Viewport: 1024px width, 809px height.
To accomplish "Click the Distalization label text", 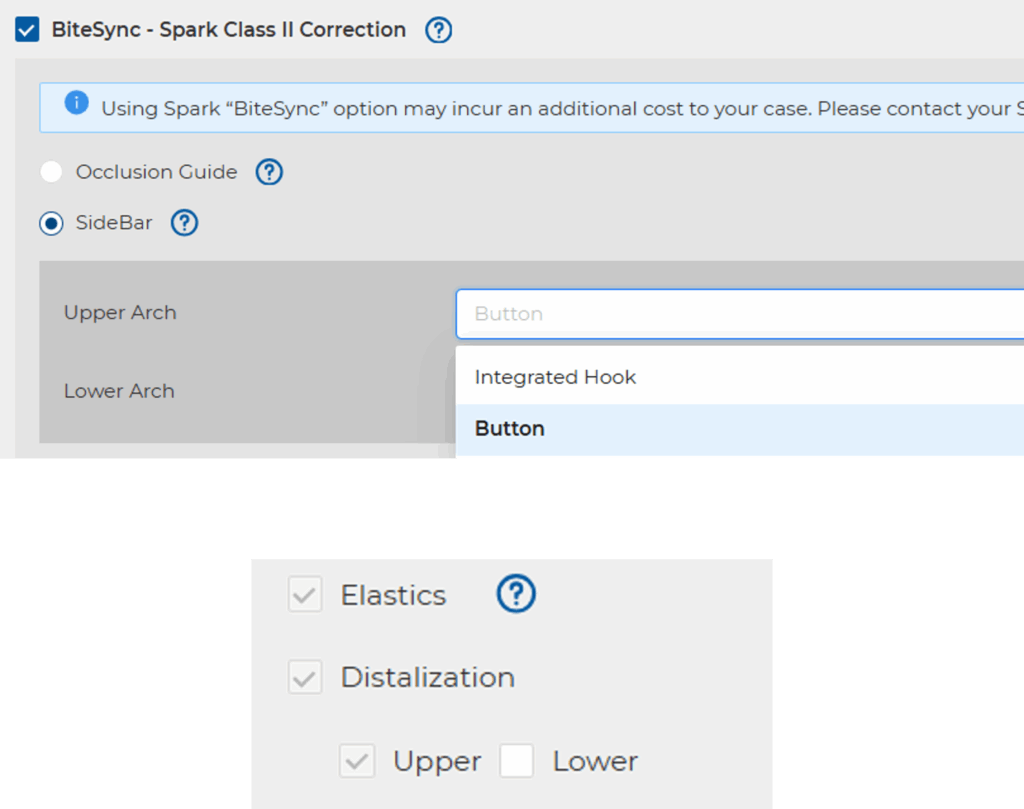I will pos(427,678).
